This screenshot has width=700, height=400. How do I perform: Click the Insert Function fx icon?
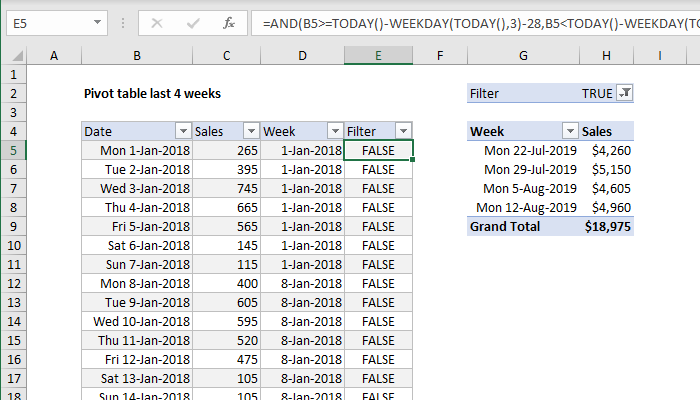click(x=229, y=21)
